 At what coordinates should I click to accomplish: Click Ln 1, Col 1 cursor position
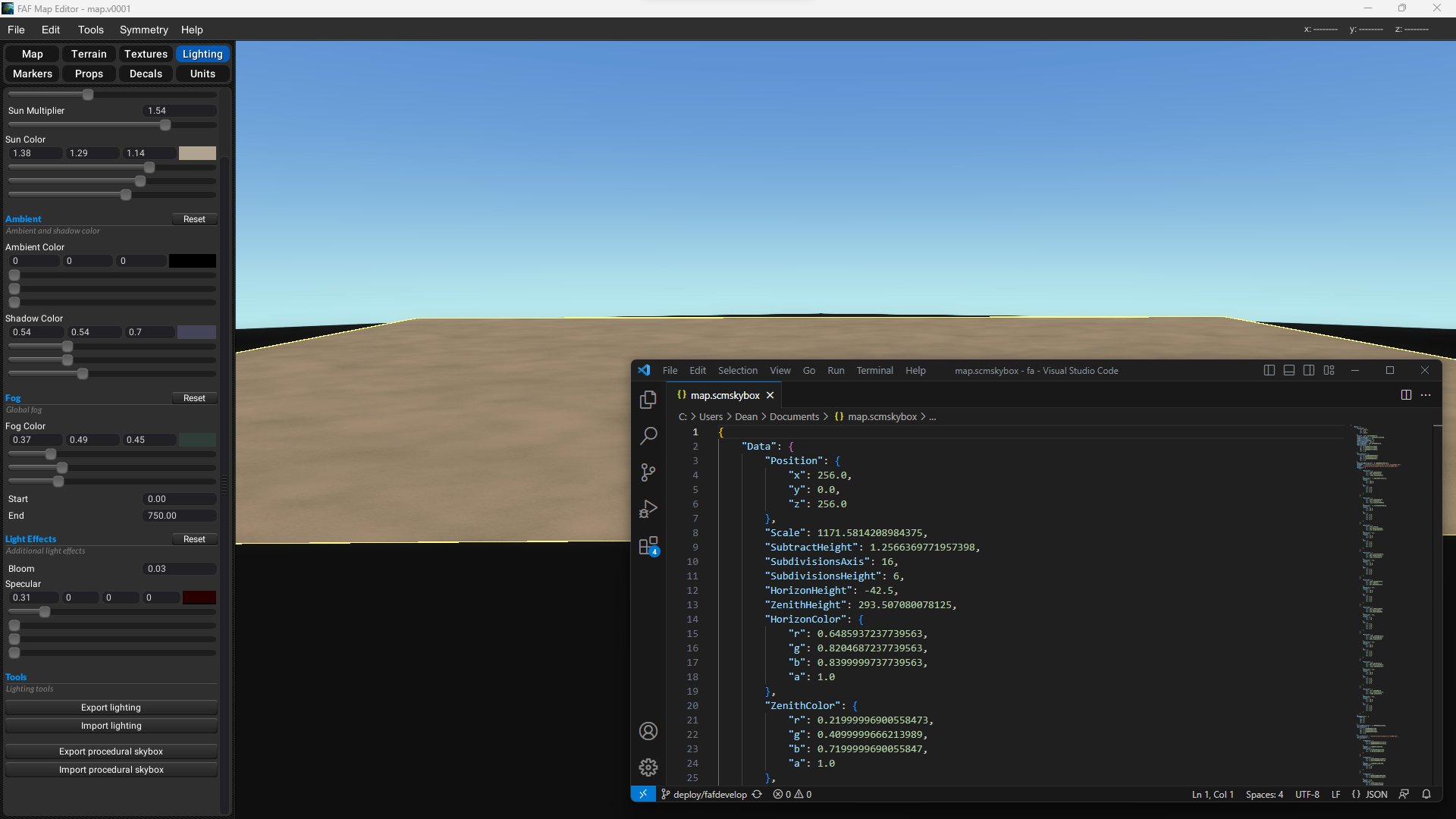click(x=1213, y=794)
